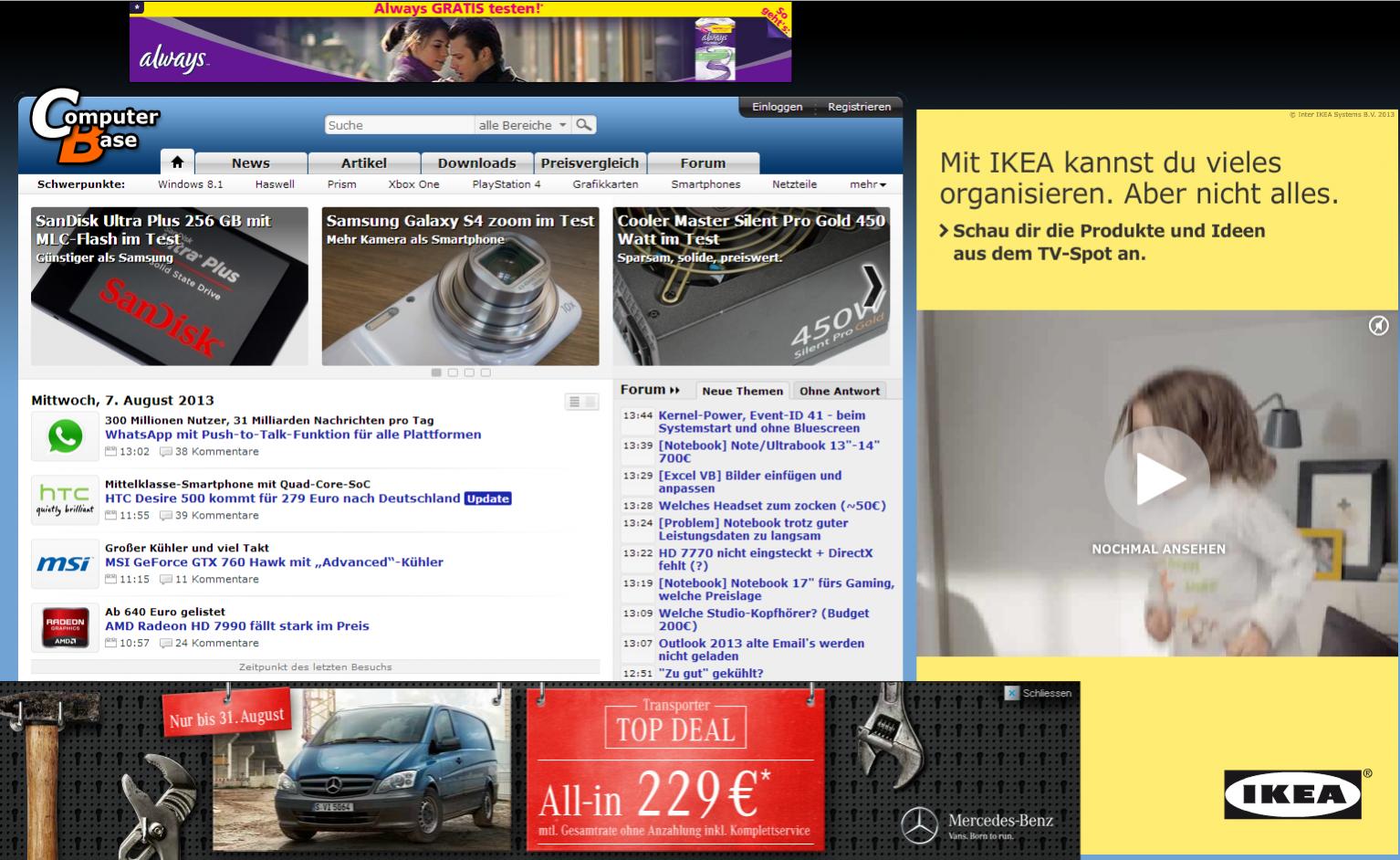The width and height of the screenshot is (1400, 860).
Task: Close the Mercedes banner via Schliessen
Action: point(1038,693)
